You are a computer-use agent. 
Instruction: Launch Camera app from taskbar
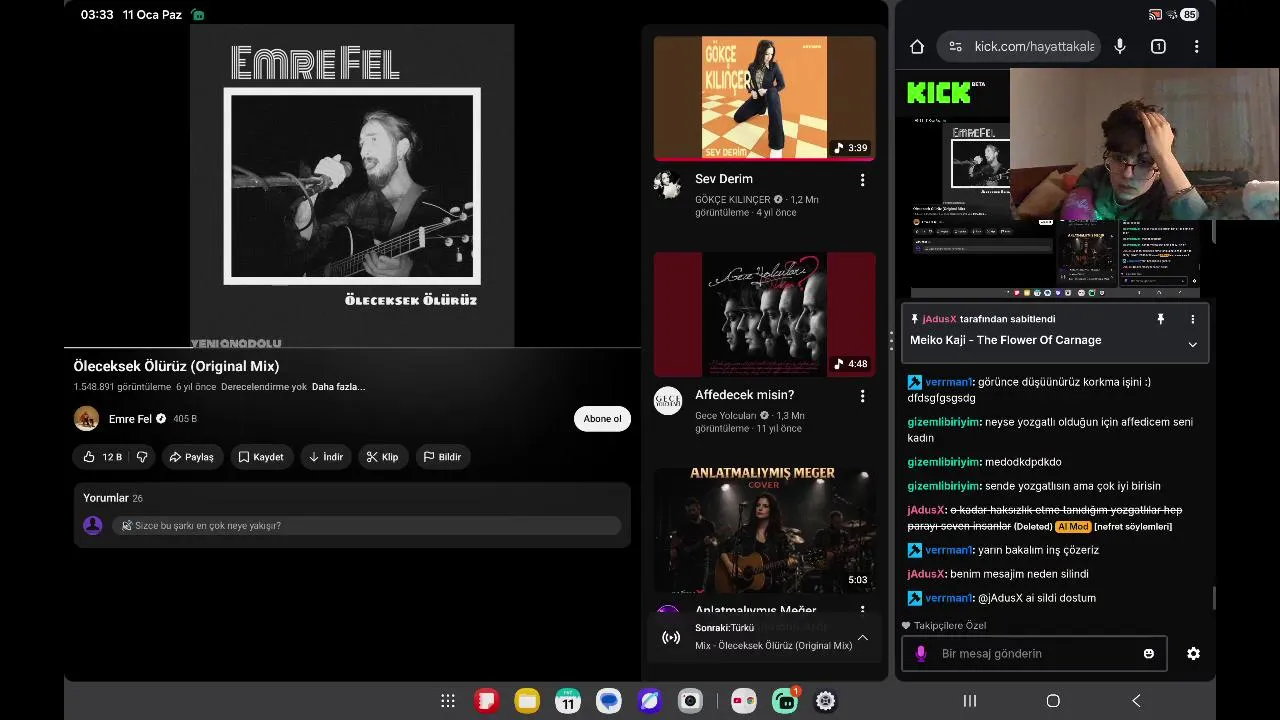pos(690,701)
